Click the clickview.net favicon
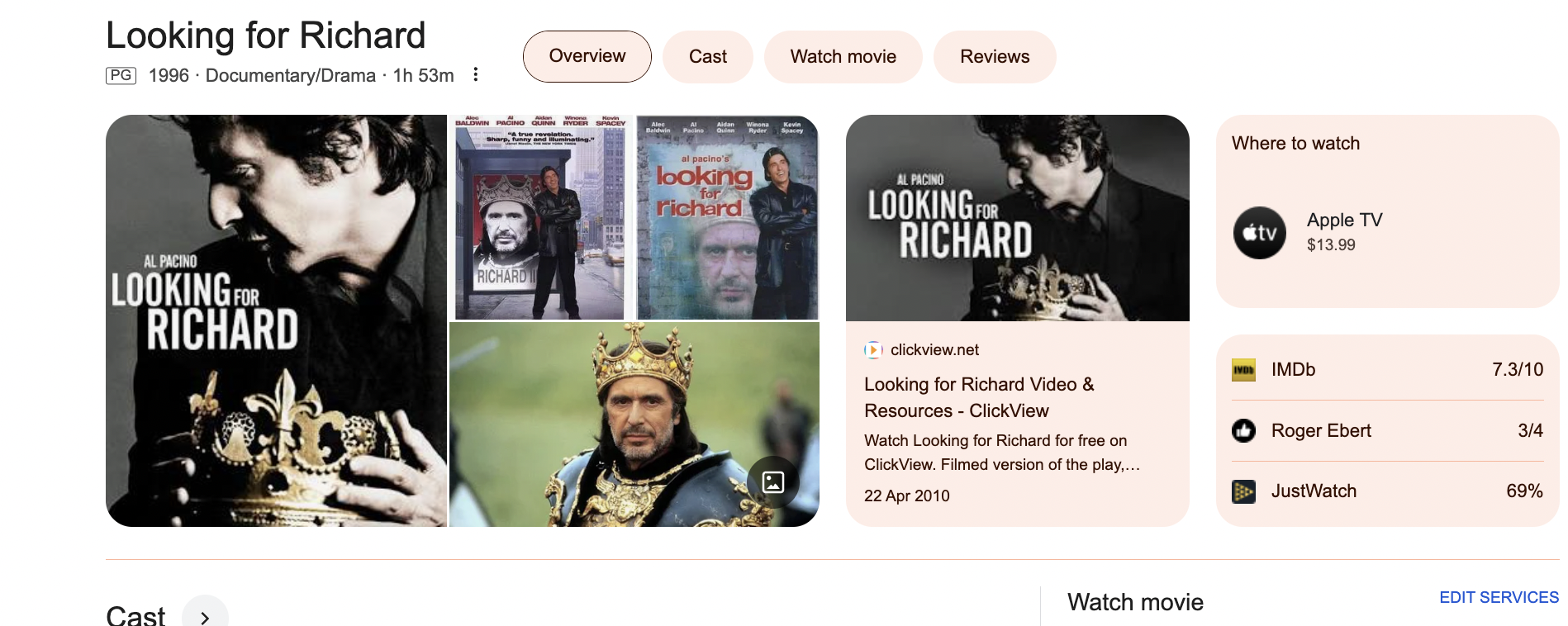This screenshot has height=626, width=1568. 873,350
